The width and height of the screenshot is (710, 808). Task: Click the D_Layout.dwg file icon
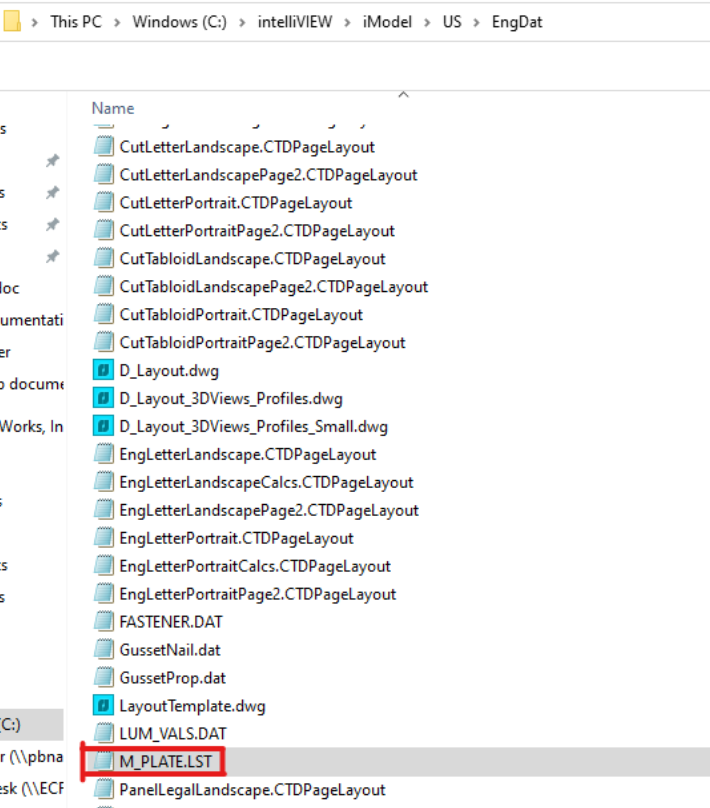[x=103, y=371]
